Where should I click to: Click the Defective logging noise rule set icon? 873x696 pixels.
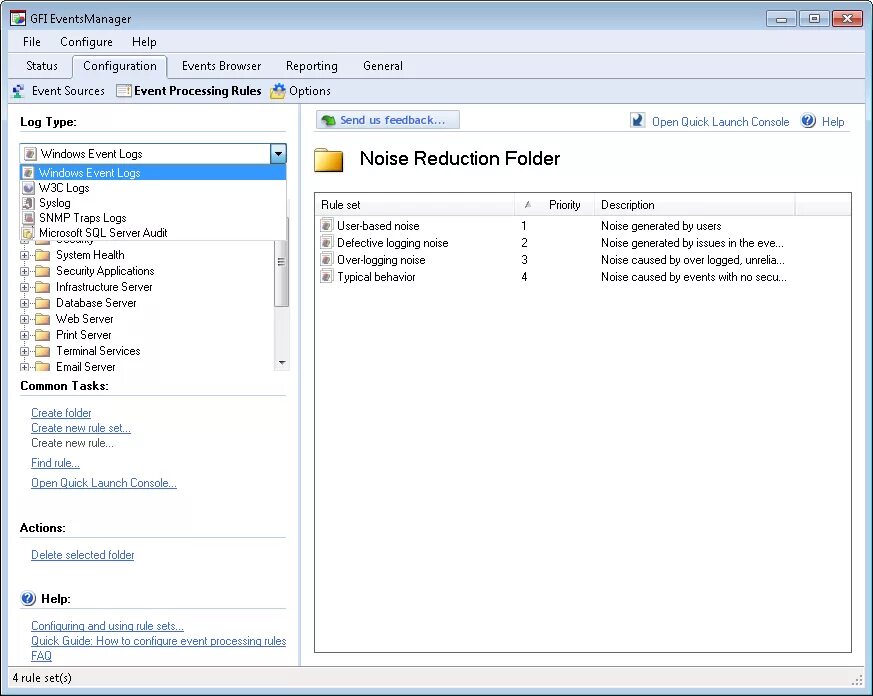pyautogui.click(x=327, y=243)
